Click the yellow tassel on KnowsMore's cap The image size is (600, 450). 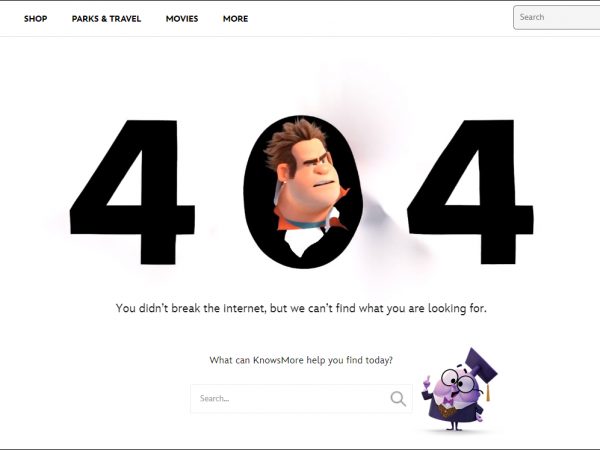click(488, 392)
